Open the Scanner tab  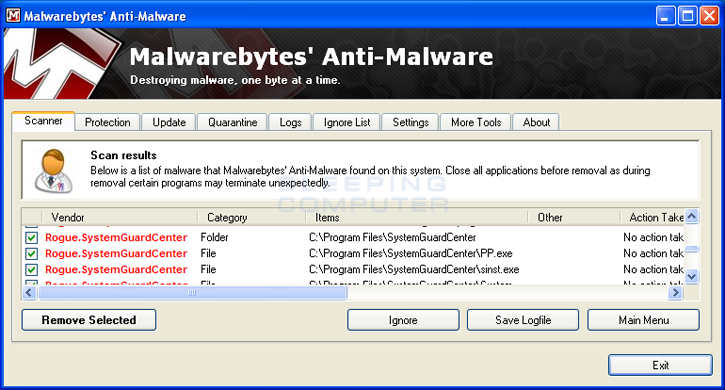43,121
